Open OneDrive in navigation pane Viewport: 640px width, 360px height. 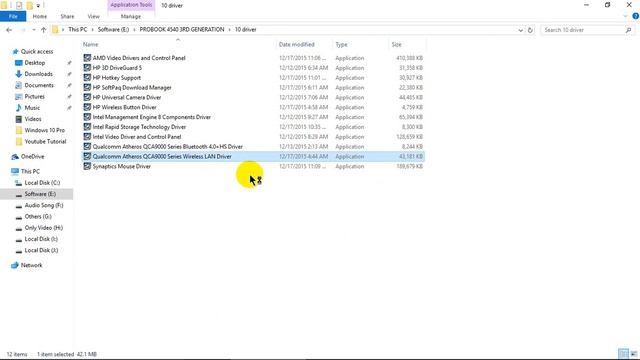tap(32, 157)
